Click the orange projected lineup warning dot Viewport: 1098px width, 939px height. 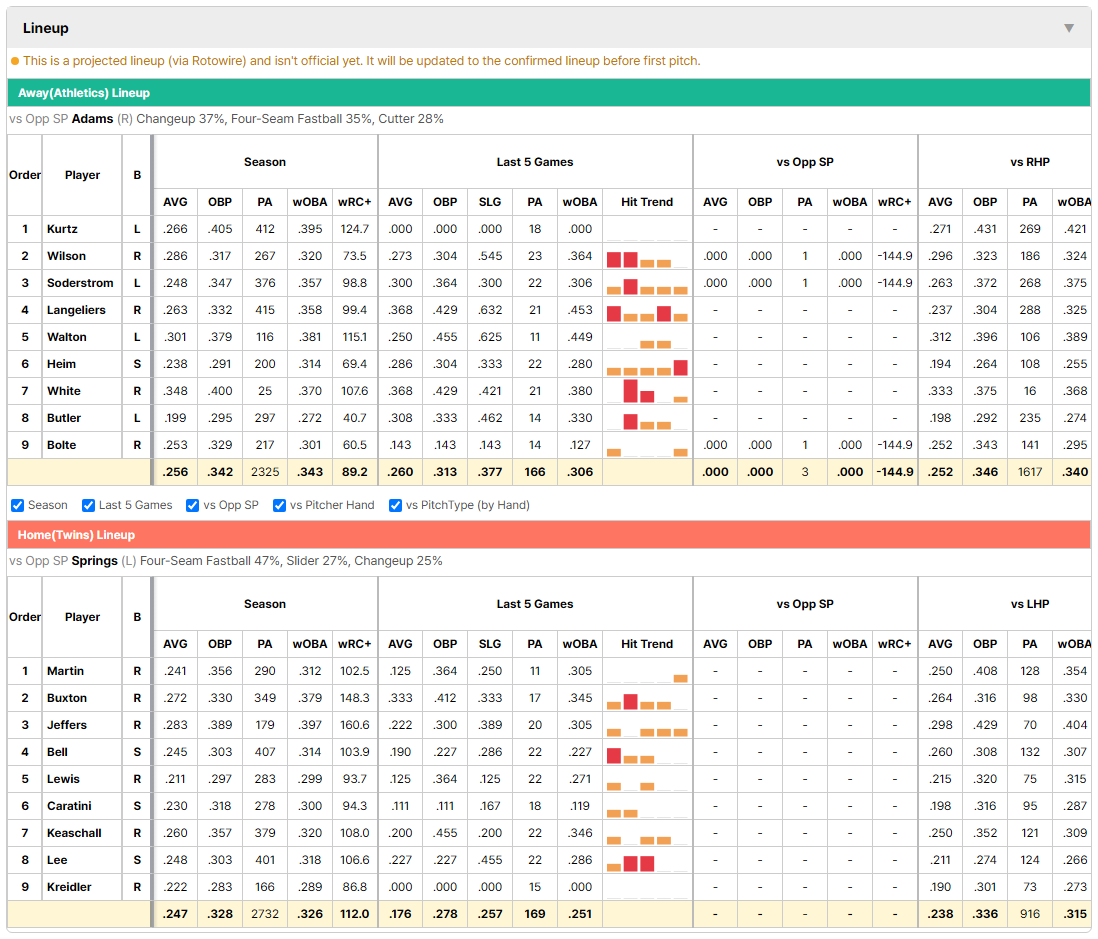coord(15,61)
